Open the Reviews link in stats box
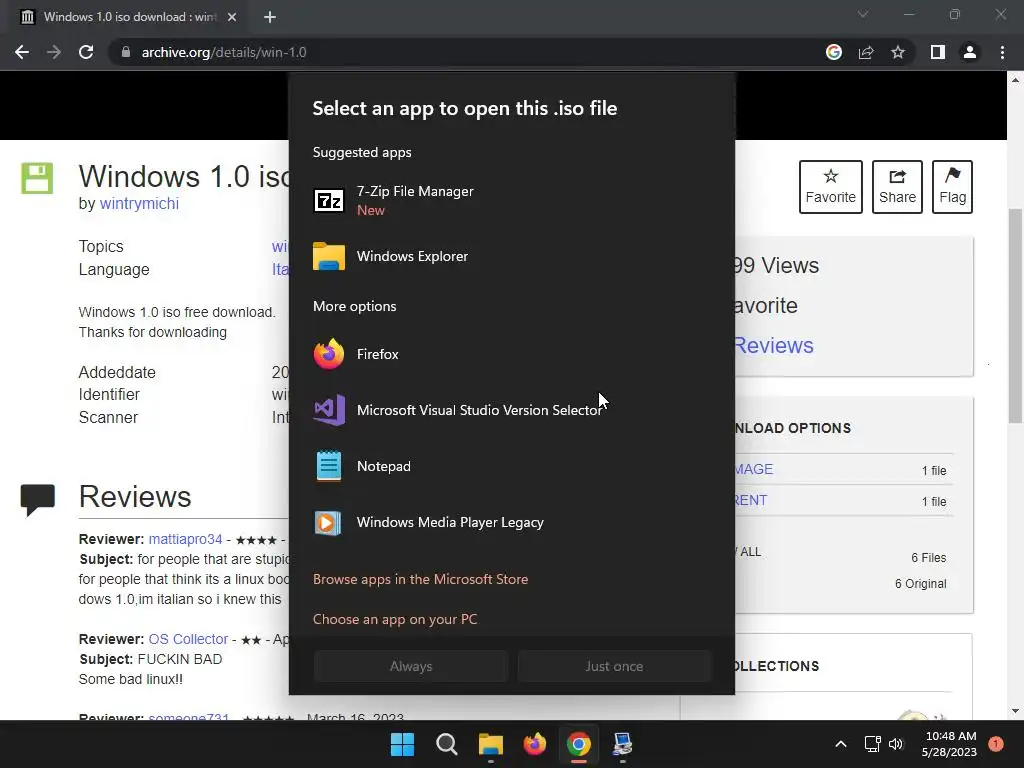The image size is (1024, 768). [774, 345]
